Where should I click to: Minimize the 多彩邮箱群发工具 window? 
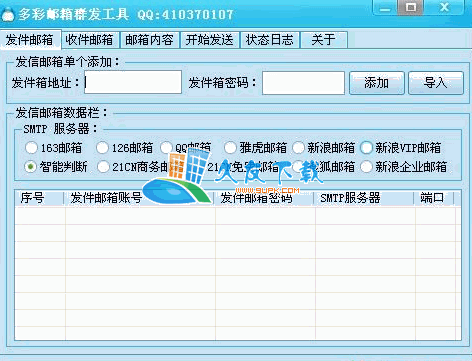tap(385, 8)
